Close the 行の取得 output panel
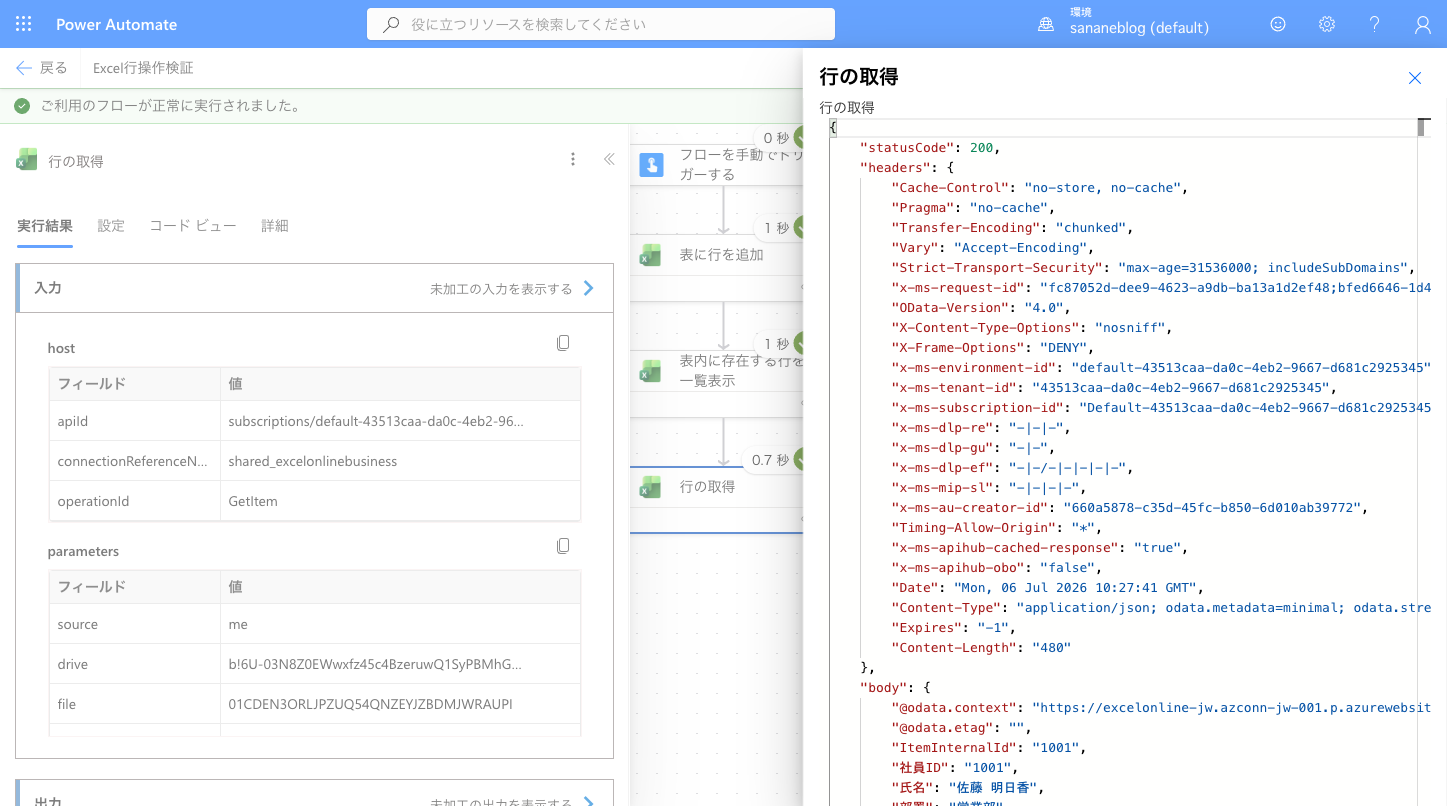Viewport: 1447px width, 806px height. click(1415, 78)
